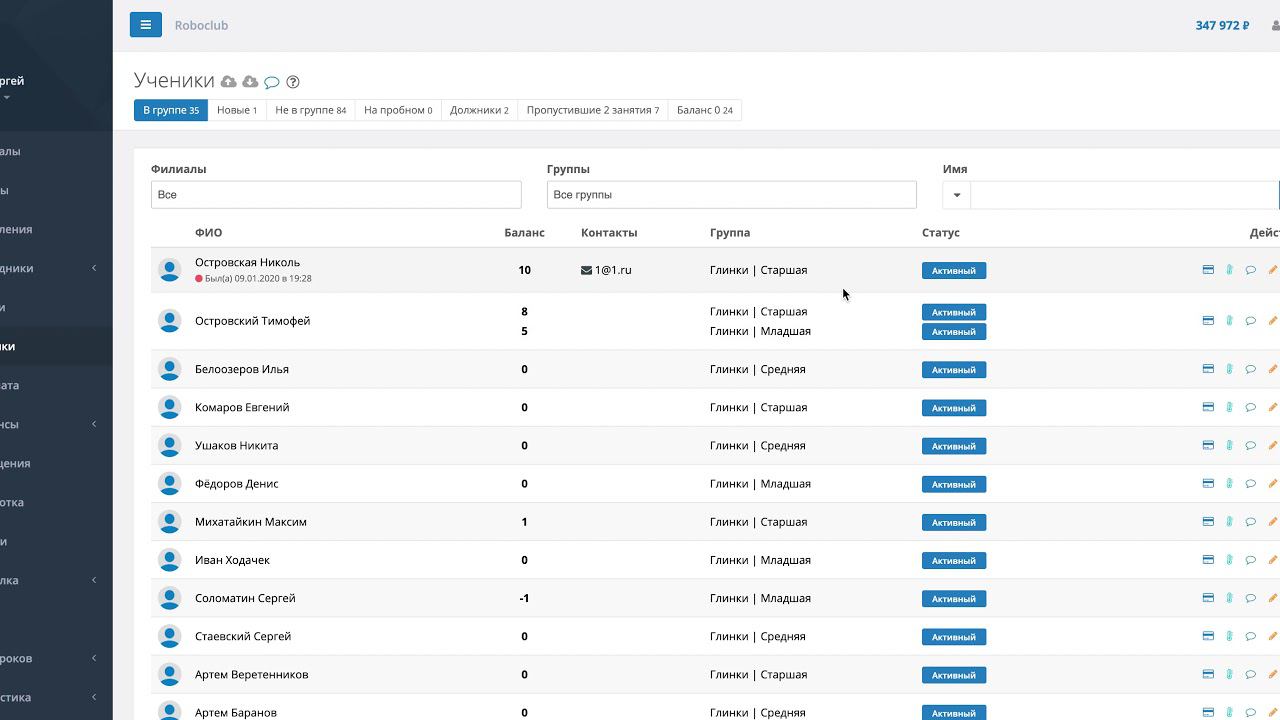
Task: Open payment card icon for Иван Ходачек
Action: tap(1208, 560)
